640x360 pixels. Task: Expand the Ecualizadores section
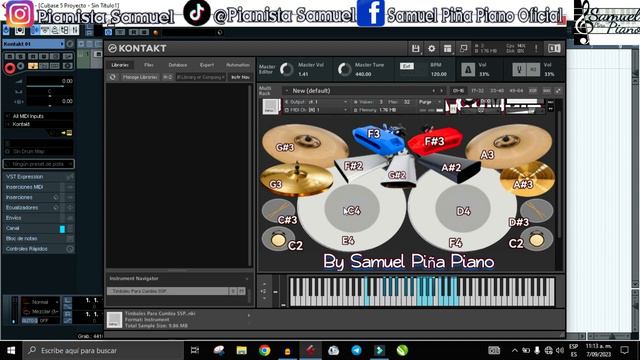point(39,207)
